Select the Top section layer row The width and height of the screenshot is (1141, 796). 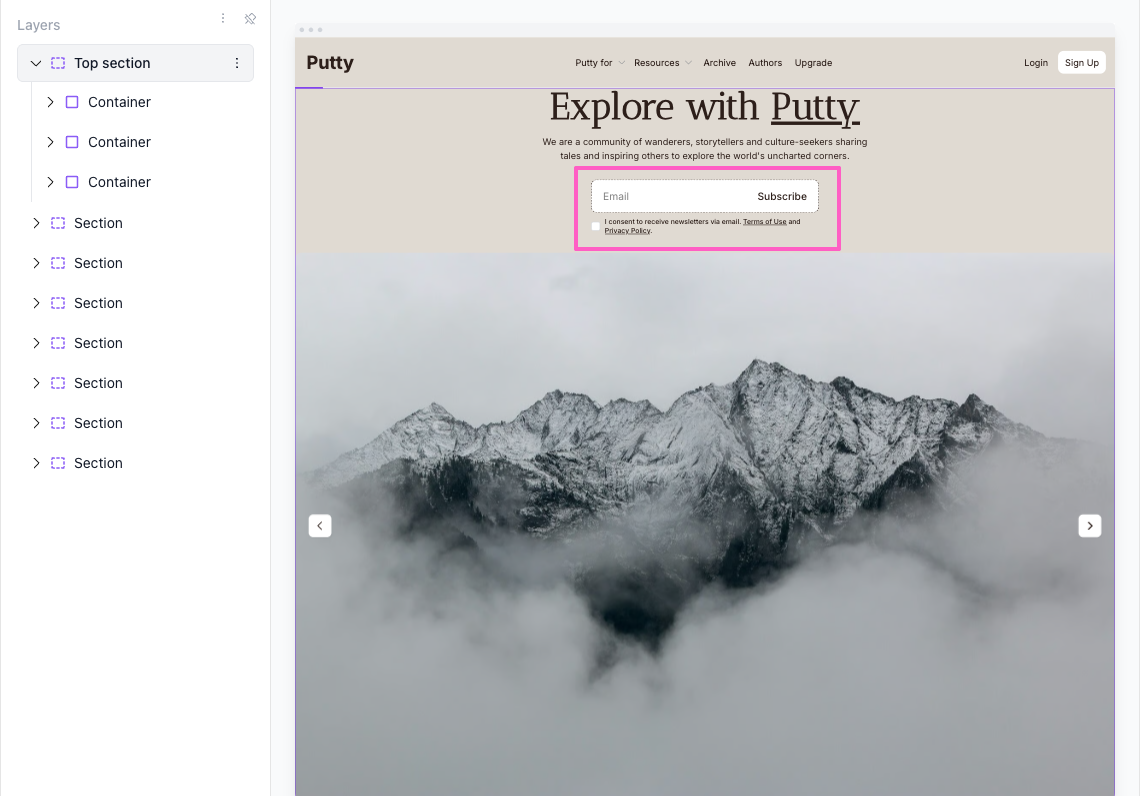[x=135, y=63]
